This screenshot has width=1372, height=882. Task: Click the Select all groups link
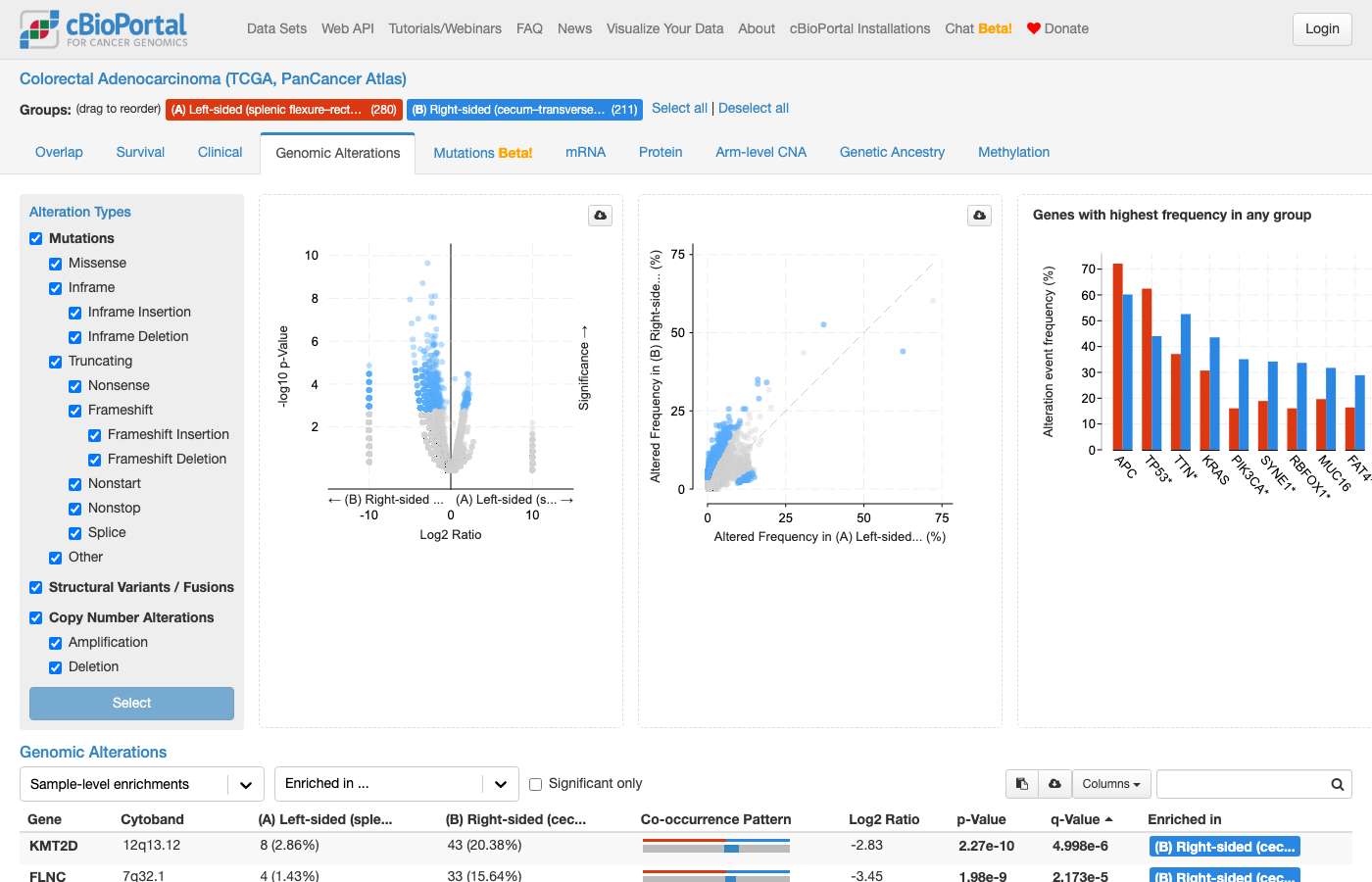(x=679, y=108)
